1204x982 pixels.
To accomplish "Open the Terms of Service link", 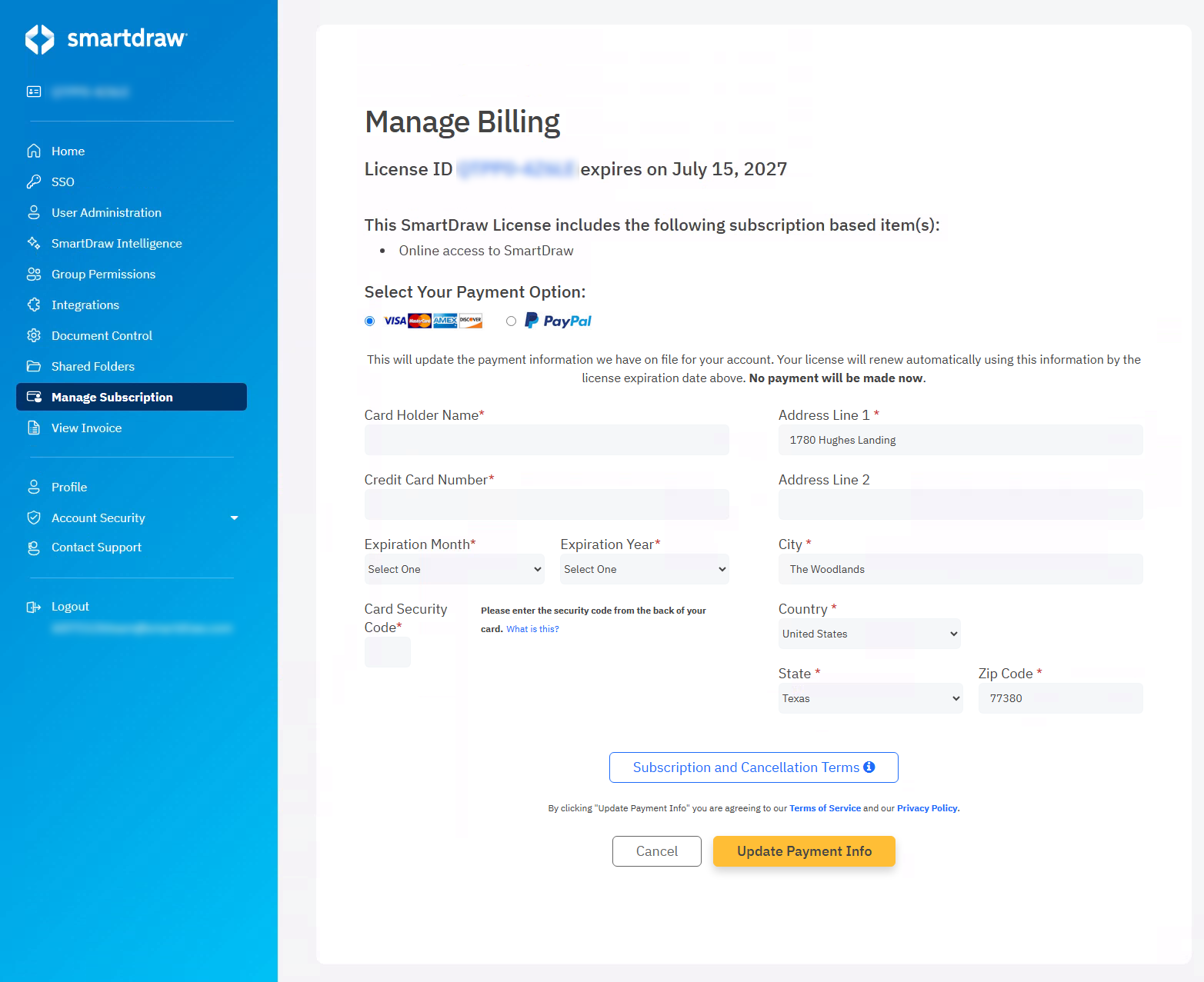I will (825, 808).
